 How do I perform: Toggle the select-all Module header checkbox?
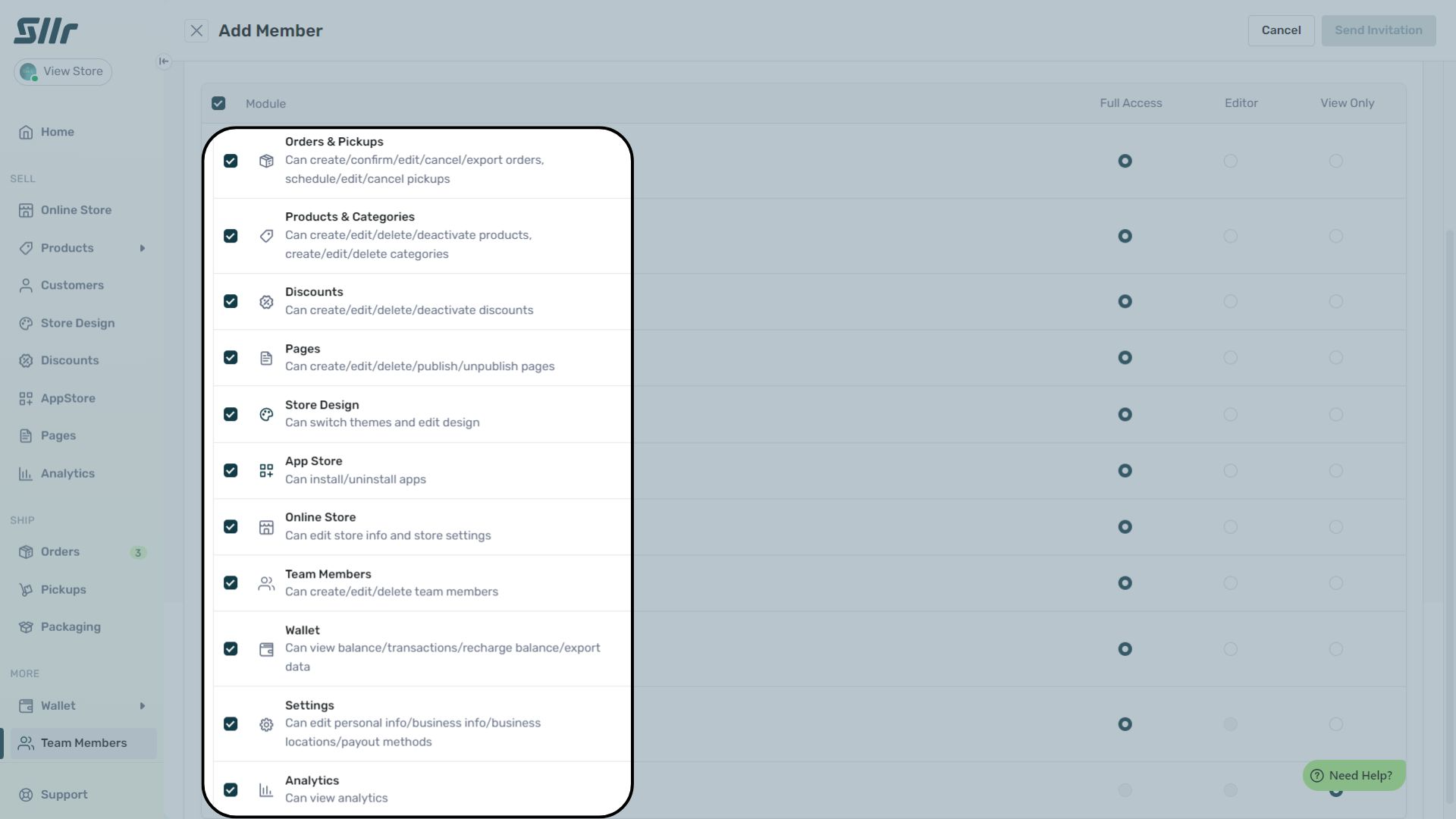click(x=218, y=103)
